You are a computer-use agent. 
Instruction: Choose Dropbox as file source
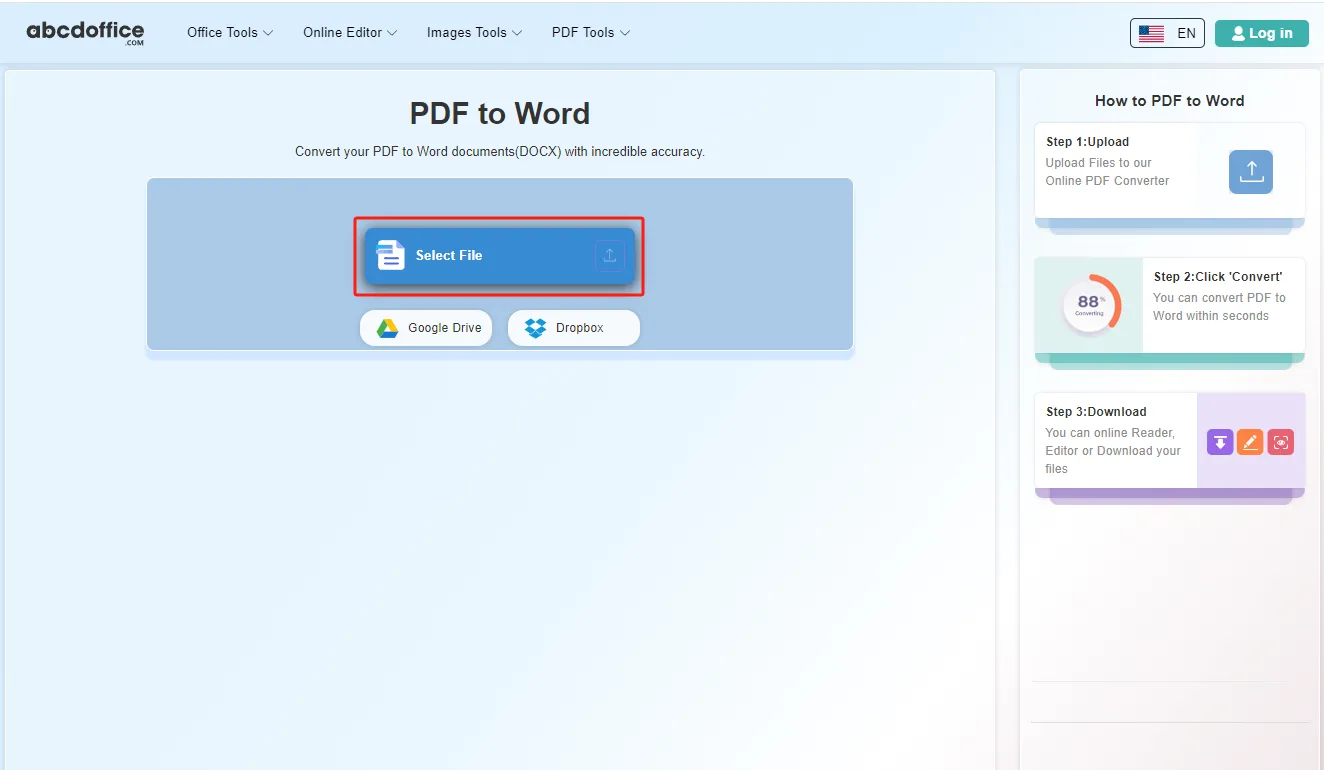(x=574, y=328)
